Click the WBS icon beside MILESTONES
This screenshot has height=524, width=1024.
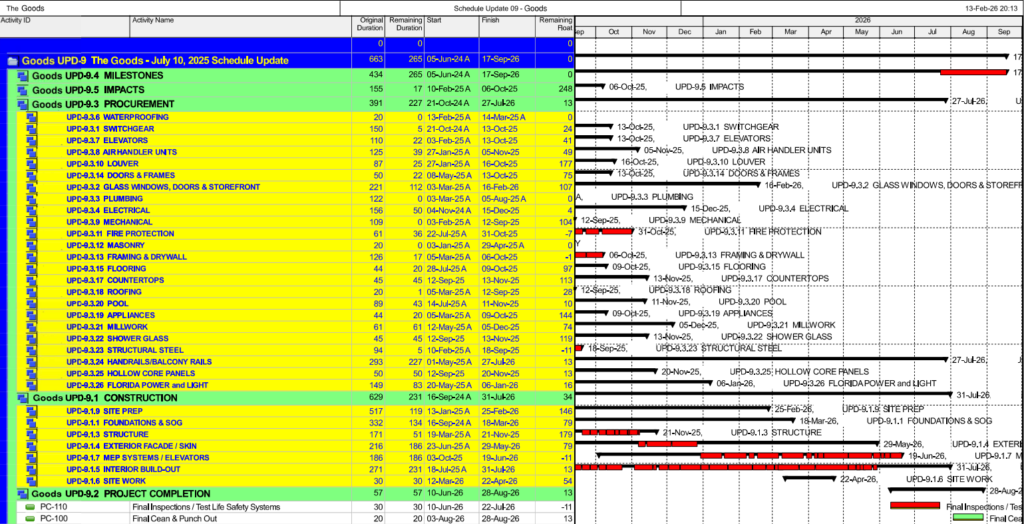[22, 75]
